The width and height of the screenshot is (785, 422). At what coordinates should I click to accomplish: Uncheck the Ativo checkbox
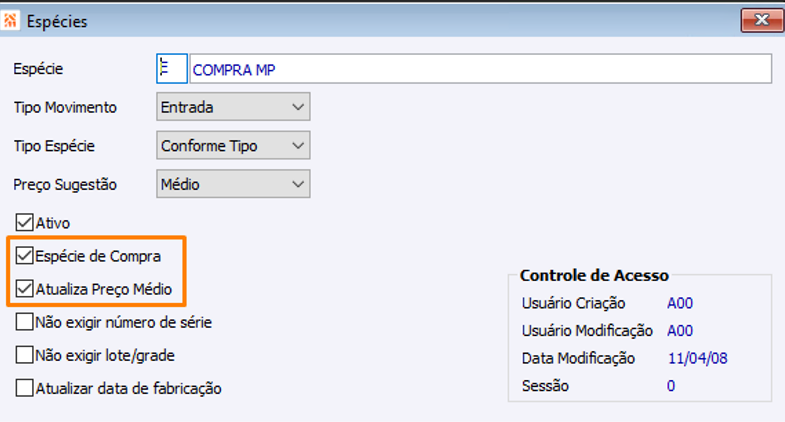[x=24, y=222]
